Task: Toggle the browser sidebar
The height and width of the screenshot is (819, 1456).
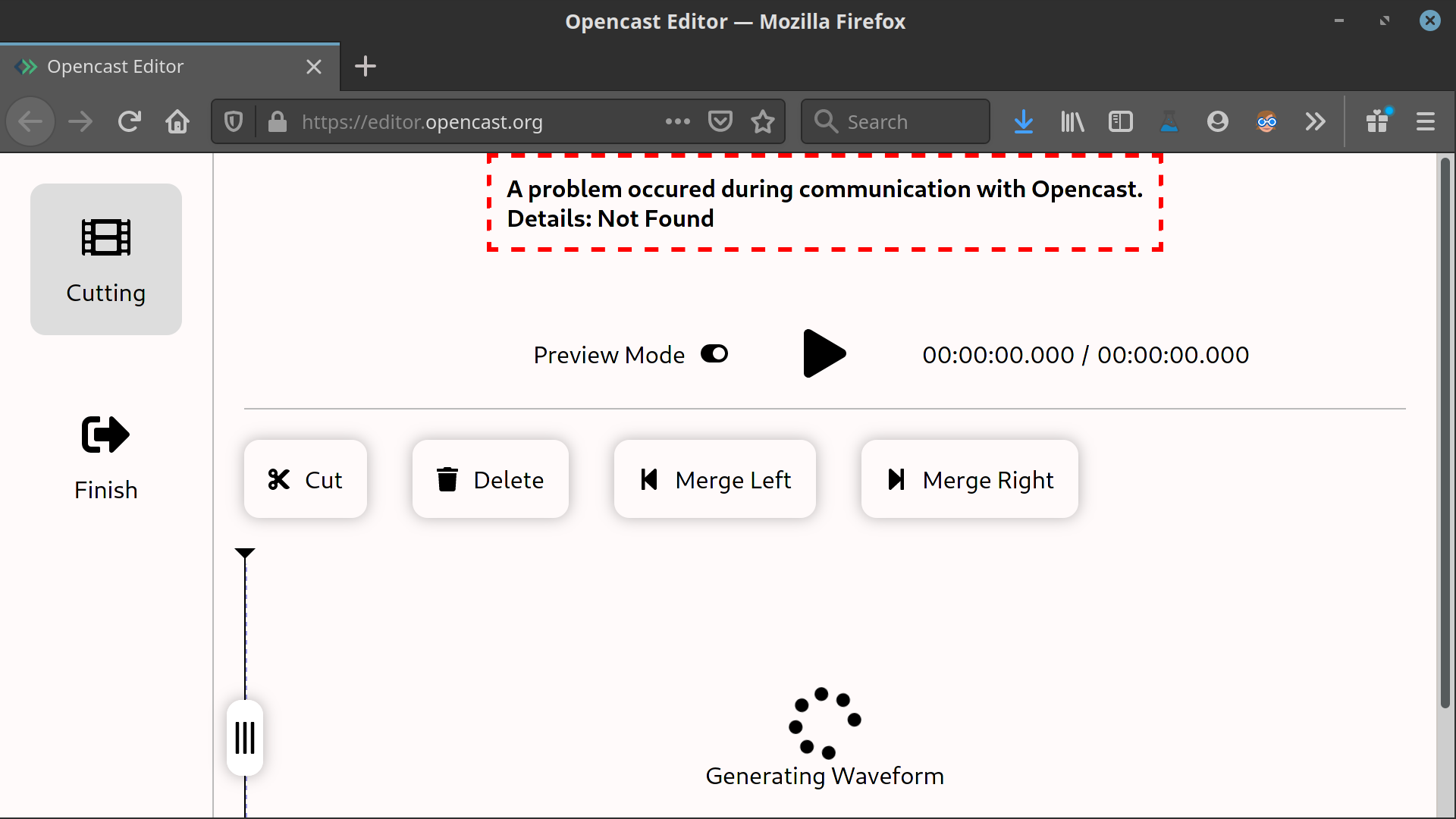Action: 1121,121
